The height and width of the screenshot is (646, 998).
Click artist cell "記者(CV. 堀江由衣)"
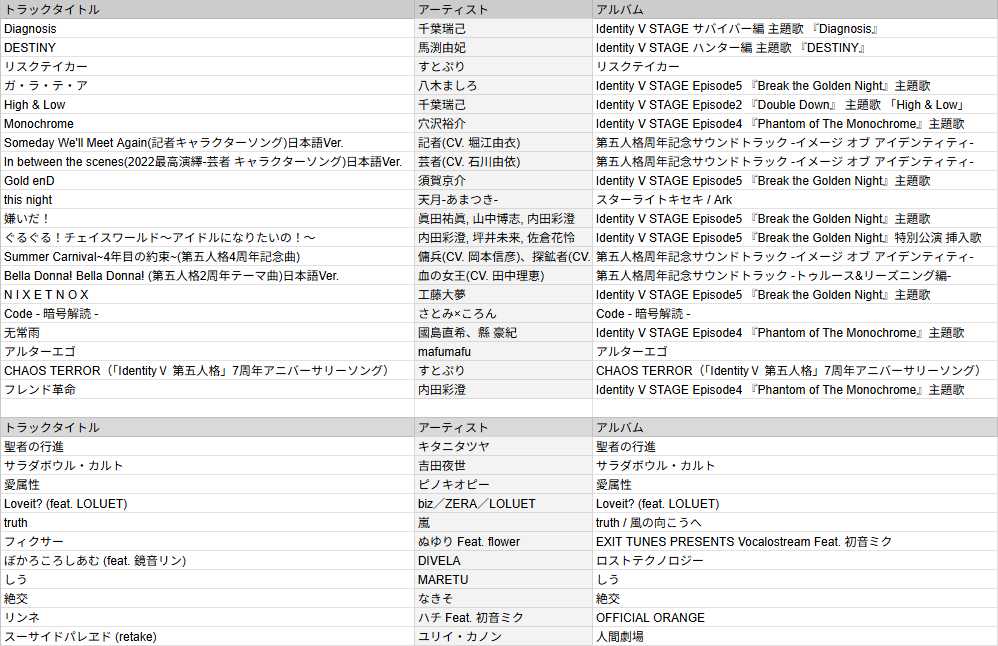(503, 143)
